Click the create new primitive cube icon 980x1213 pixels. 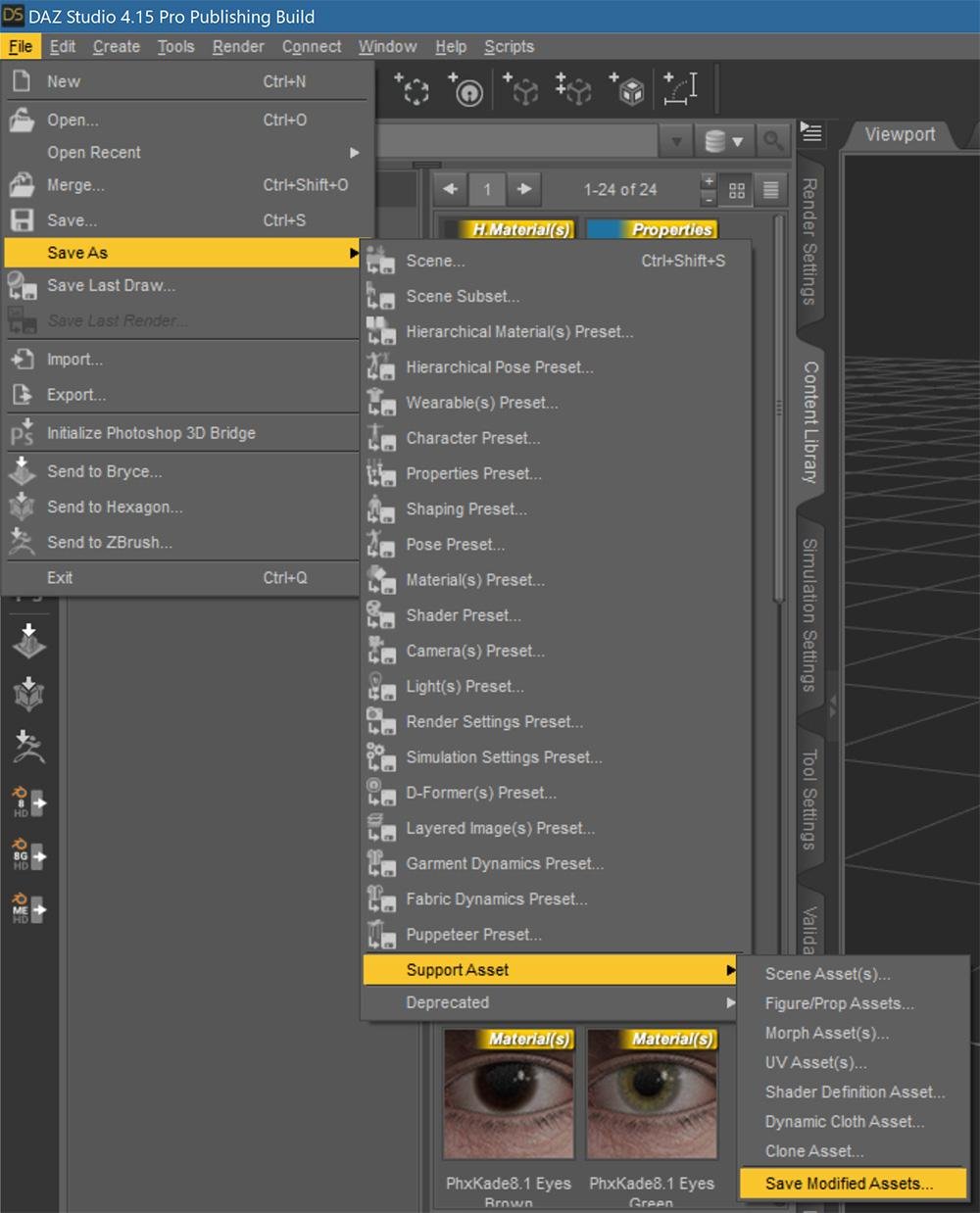(629, 90)
